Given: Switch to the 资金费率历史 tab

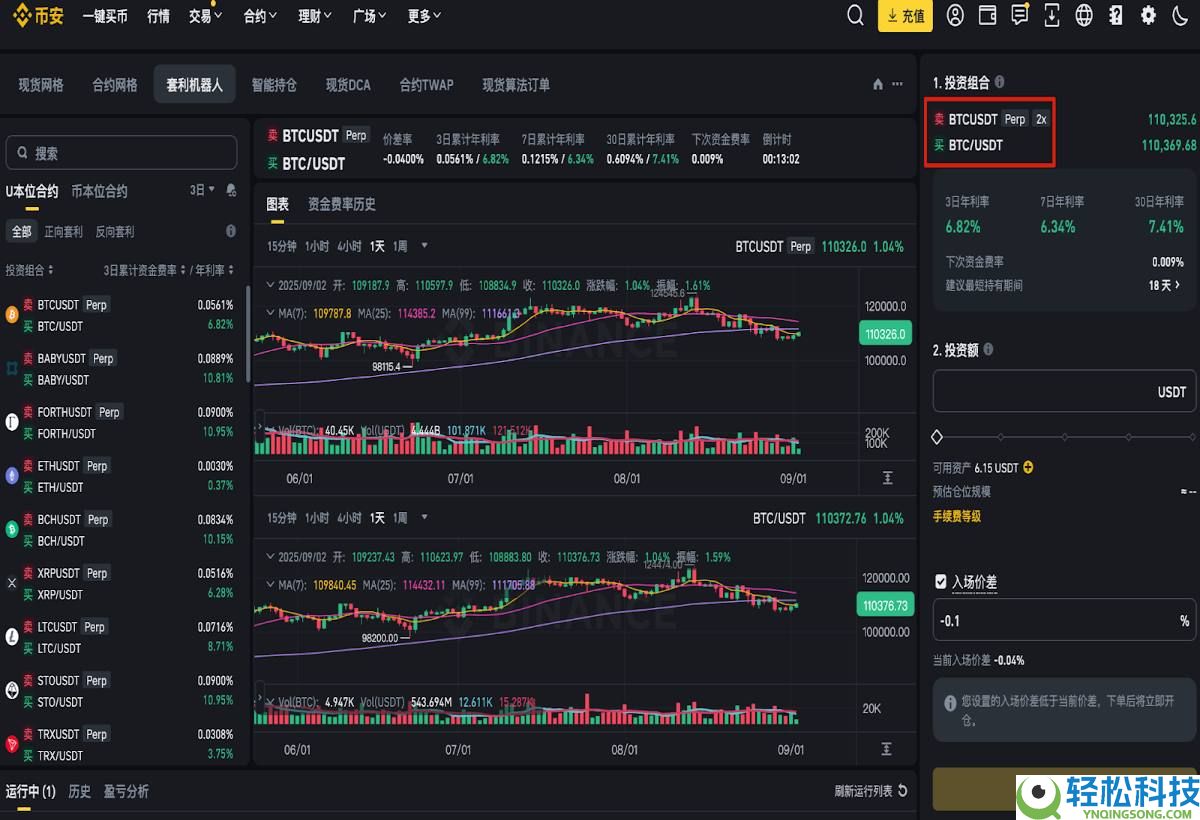Looking at the screenshot, I should pos(340,204).
